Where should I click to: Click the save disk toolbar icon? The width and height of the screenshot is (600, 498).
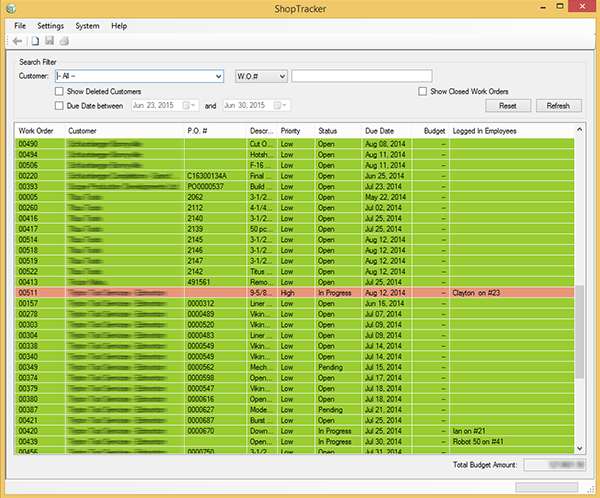click(x=49, y=41)
